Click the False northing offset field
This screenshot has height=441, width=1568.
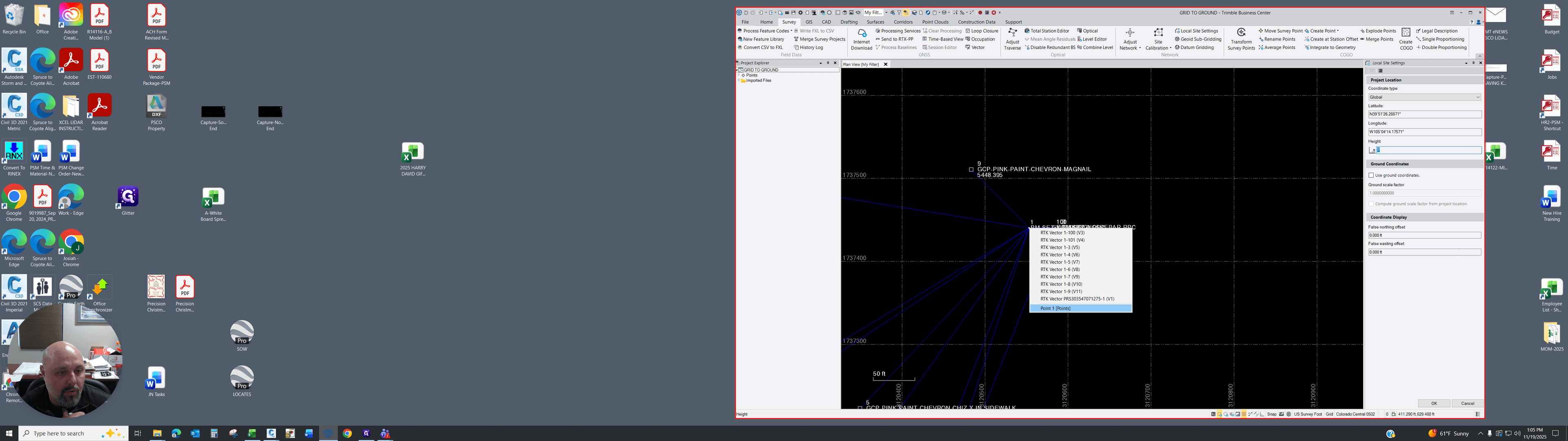coord(1424,235)
